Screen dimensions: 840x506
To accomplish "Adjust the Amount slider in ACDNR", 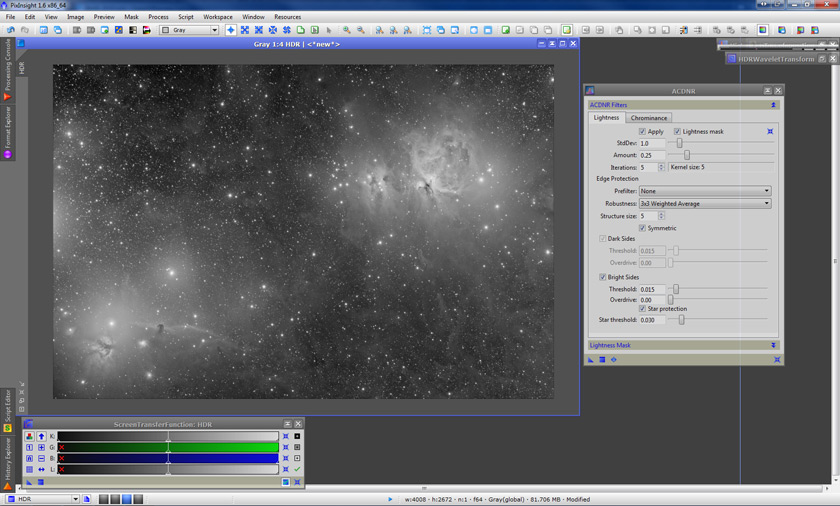I will (686, 155).
